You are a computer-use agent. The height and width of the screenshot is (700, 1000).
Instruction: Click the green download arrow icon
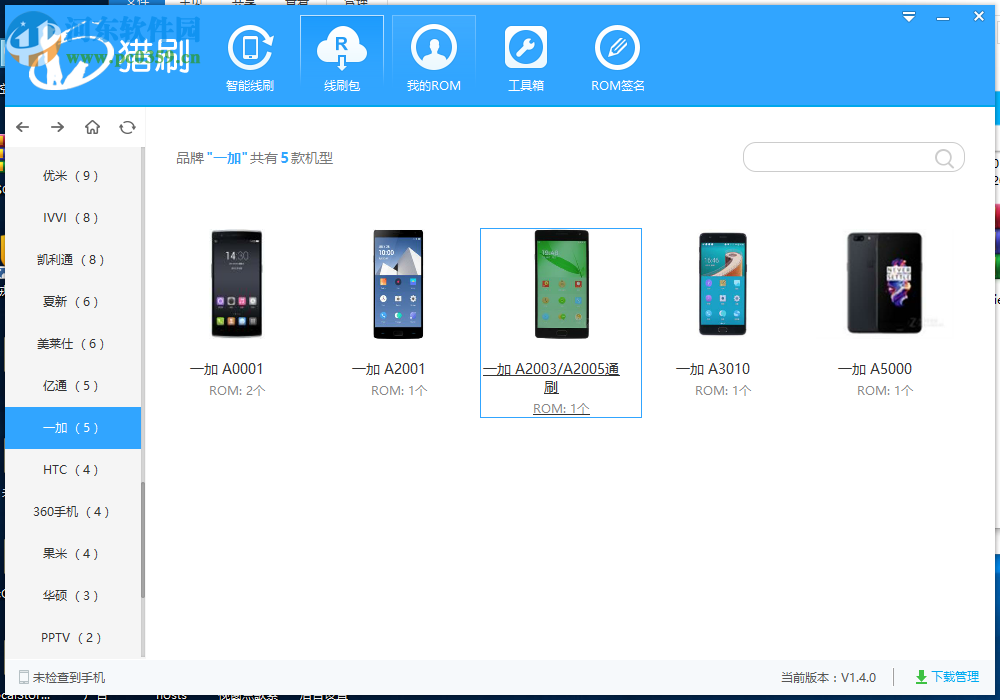922,677
